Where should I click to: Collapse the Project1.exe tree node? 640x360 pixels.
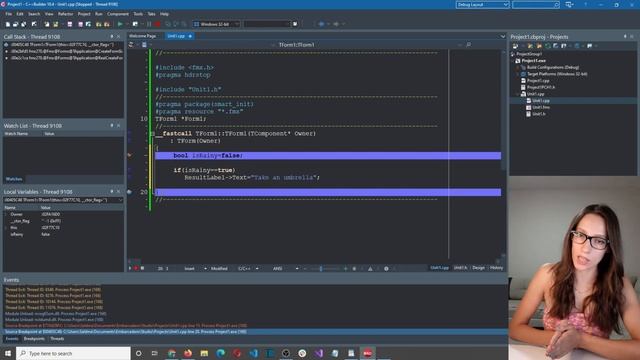(x=513, y=60)
